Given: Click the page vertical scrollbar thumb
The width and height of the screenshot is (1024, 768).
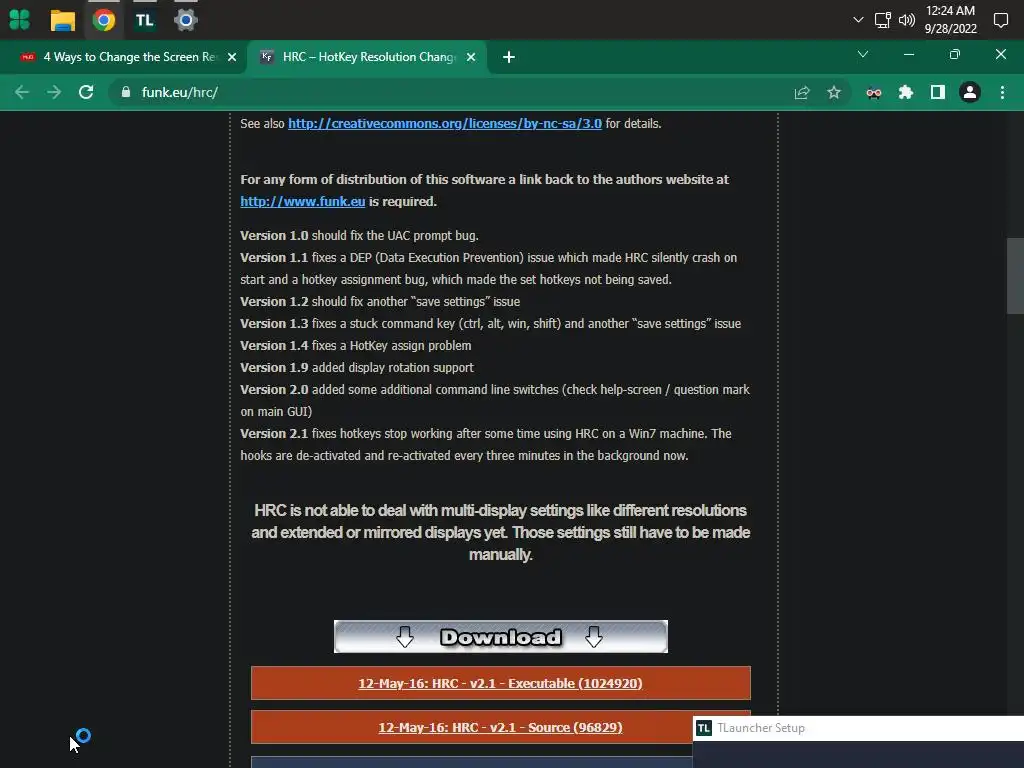Looking at the screenshot, I should tap(1015, 276).
